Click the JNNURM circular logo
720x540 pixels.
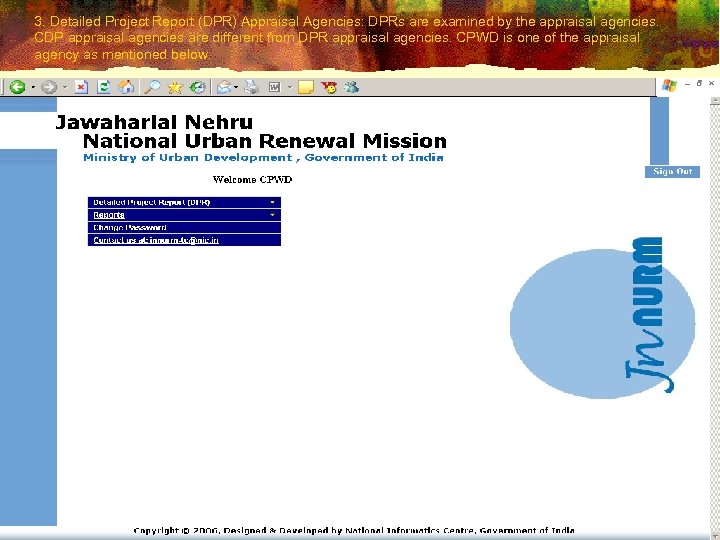602,318
